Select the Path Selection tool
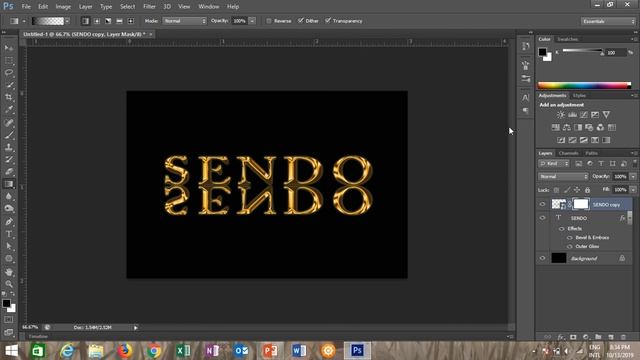This screenshot has height=360, width=640. click(x=9, y=246)
